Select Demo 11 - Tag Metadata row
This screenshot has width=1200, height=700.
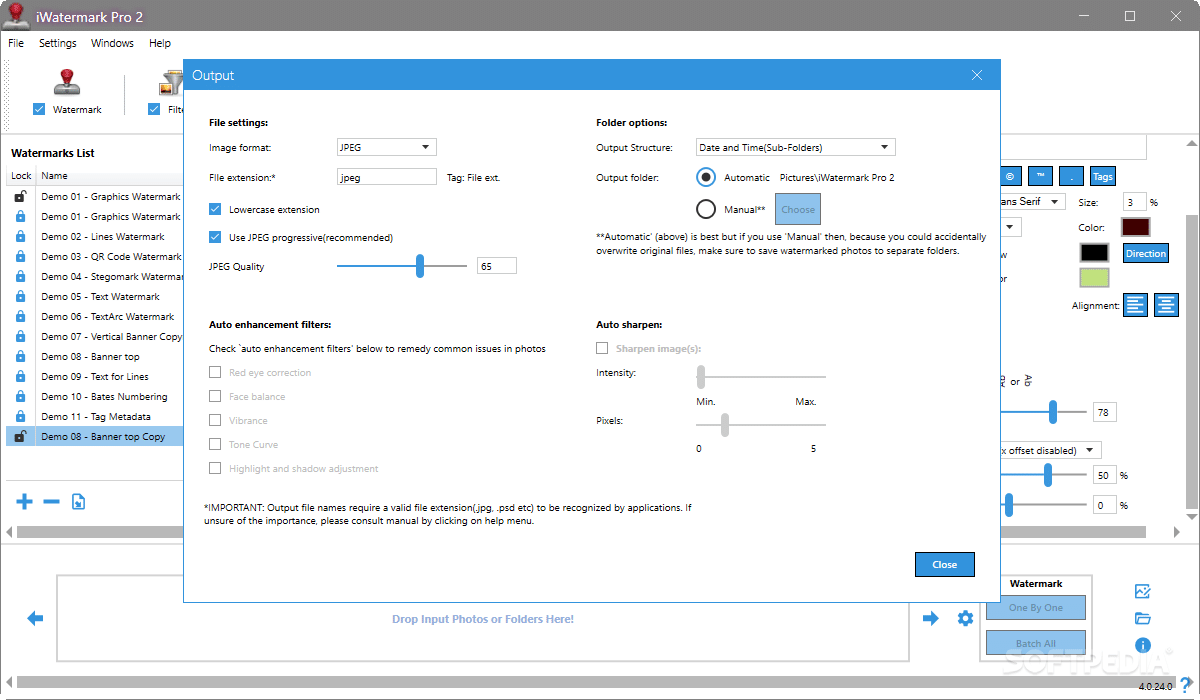pos(95,417)
